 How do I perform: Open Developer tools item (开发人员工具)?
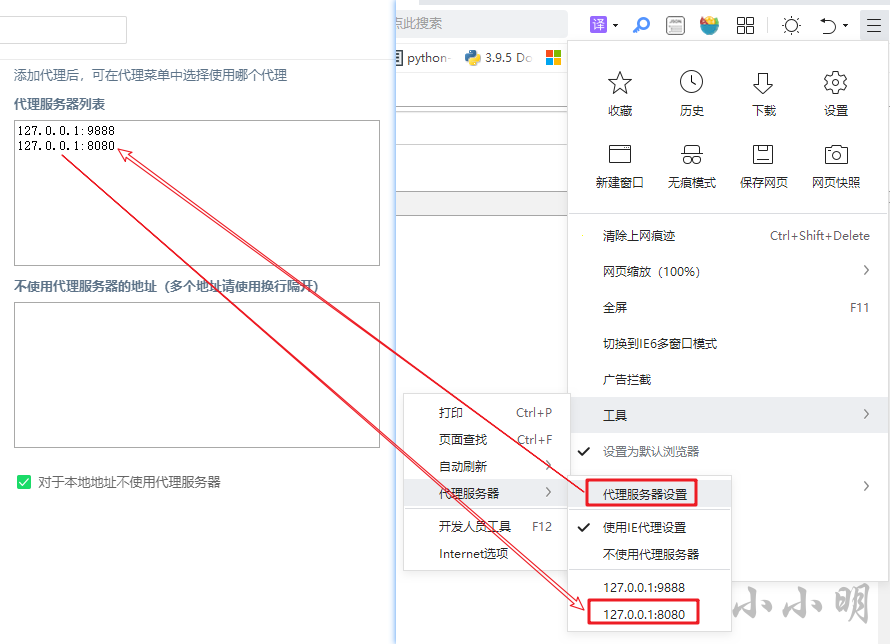pos(486,527)
